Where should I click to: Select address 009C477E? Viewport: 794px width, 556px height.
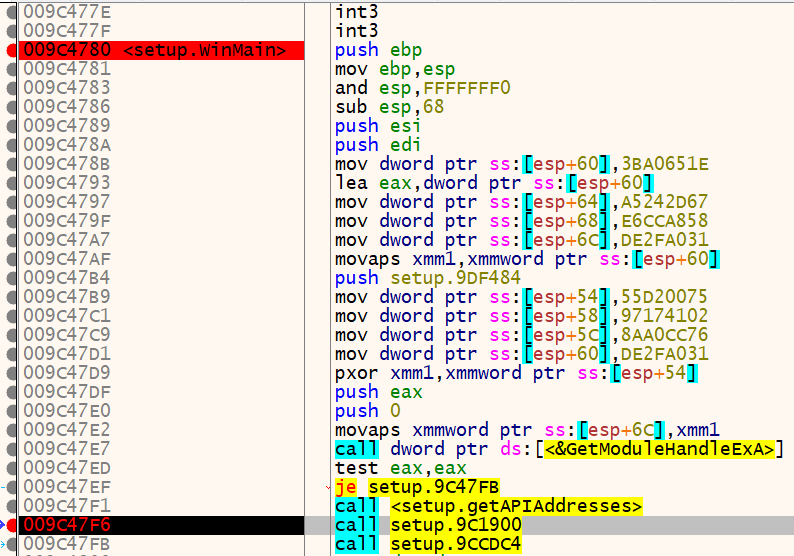67,12
